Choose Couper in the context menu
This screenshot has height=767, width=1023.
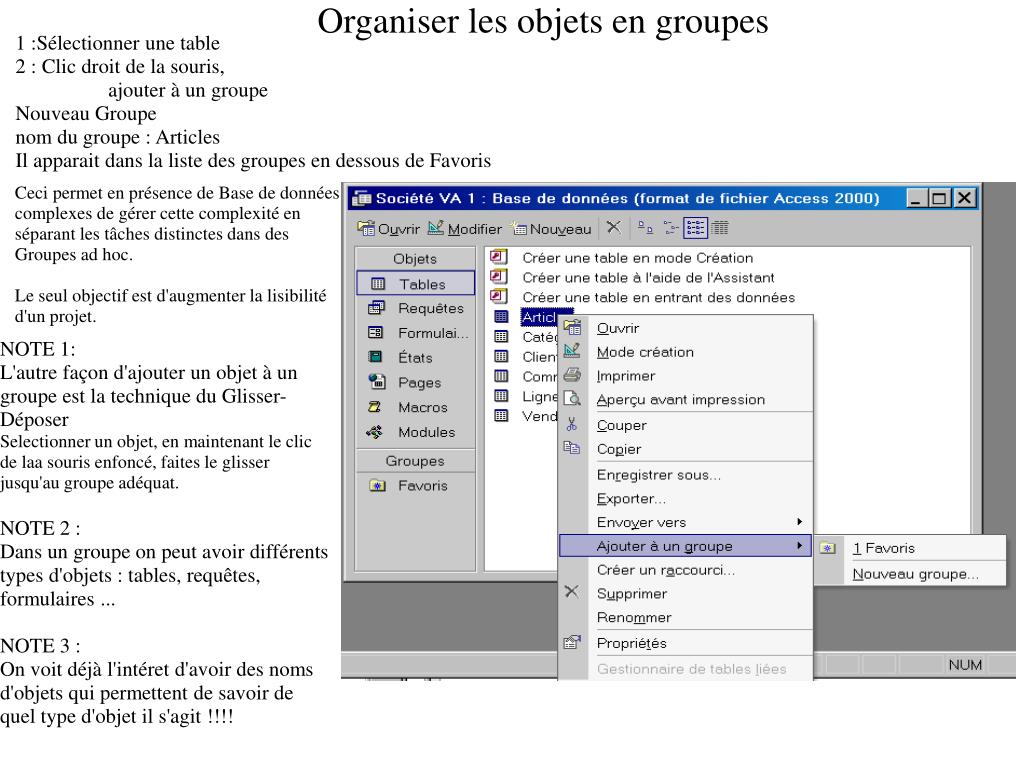coord(686,425)
